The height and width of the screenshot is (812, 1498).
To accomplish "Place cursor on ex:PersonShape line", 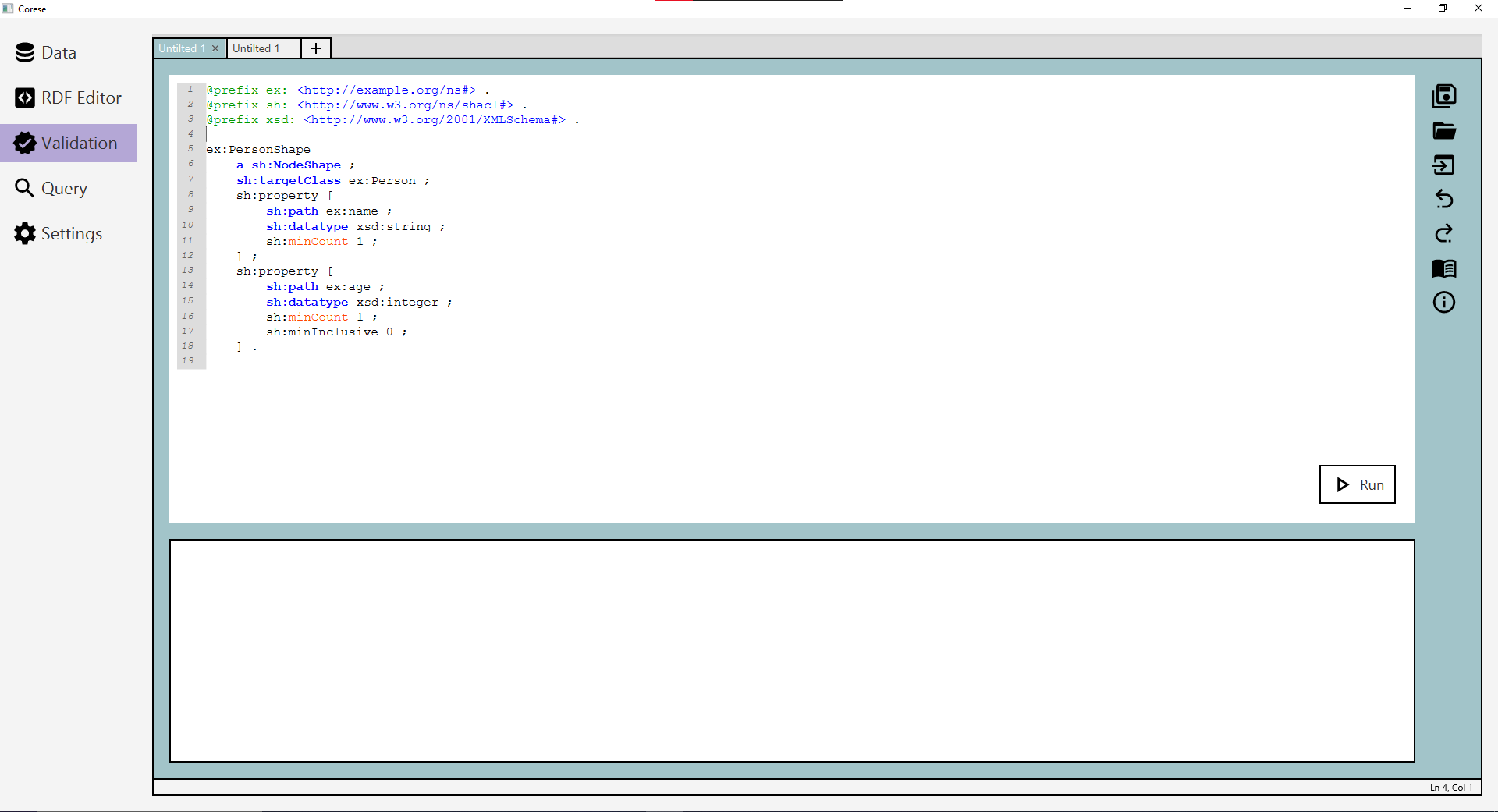I will click(x=258, y=150).
